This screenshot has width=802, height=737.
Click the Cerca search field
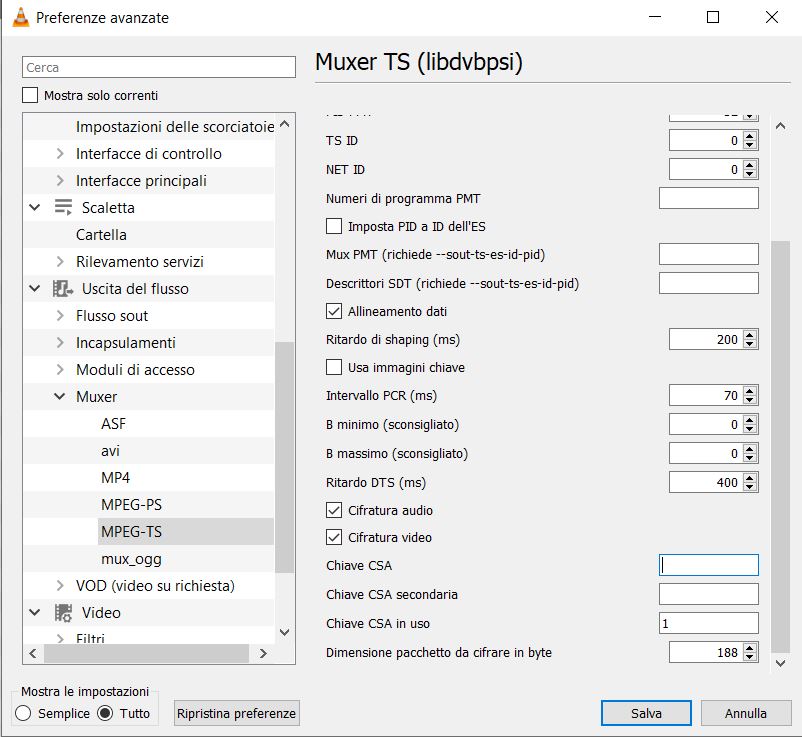[159, 67]
